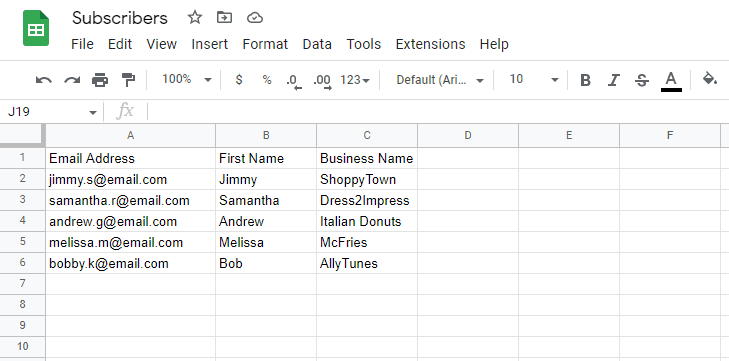Select column C header
The width and height of the screenshot is (729, 361).
[367, 135]
